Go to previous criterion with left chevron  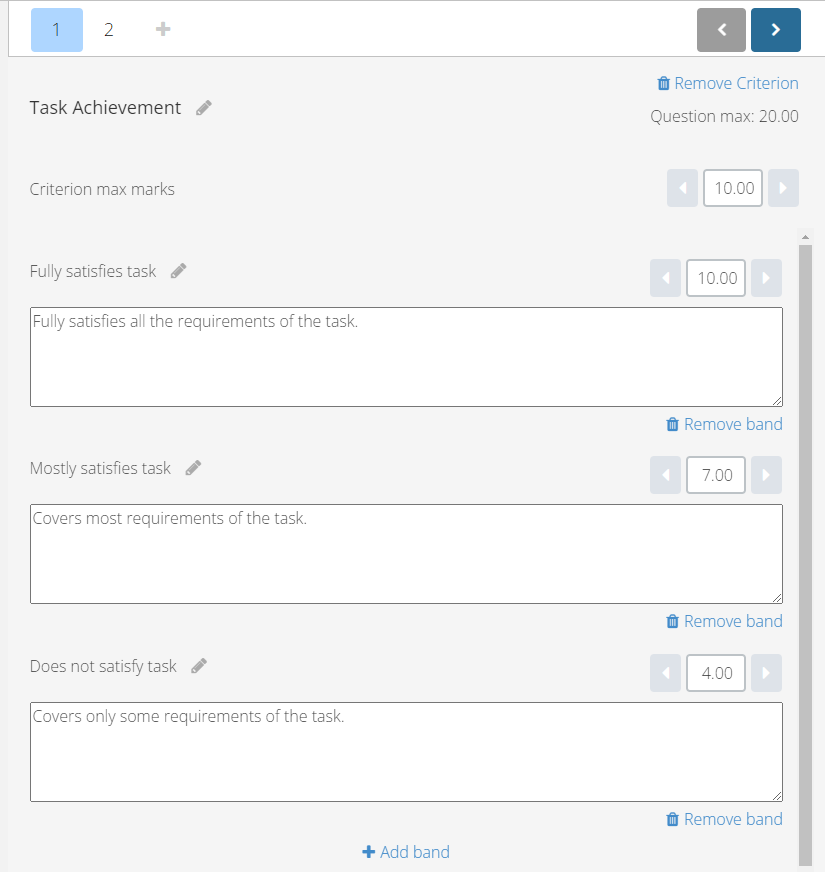pos(721,29)
